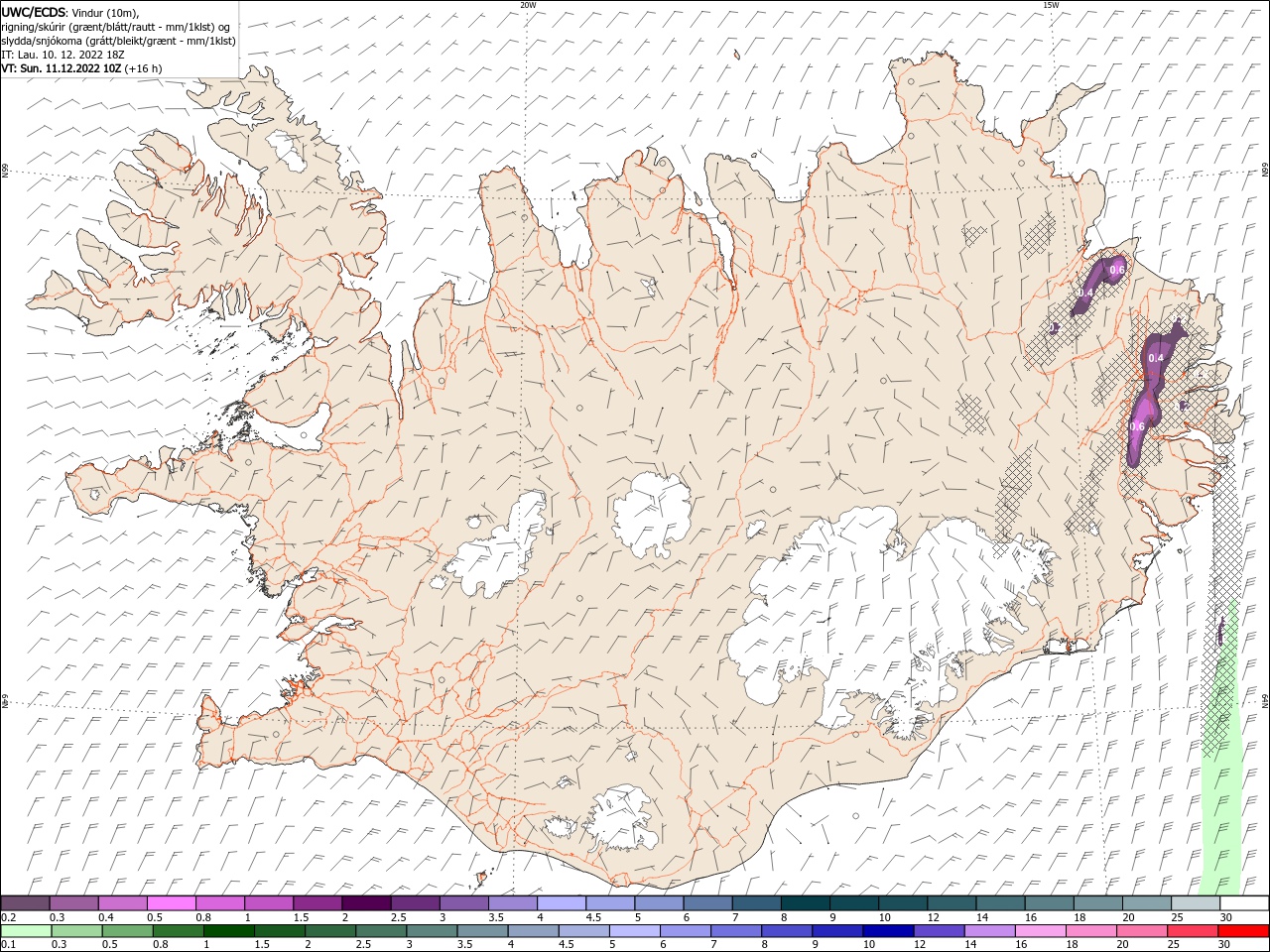The height and width of the screenshot is (952, 1270).
Task: Select the 2.5 label on the snow scale
Action: click(x=398, y=917)
